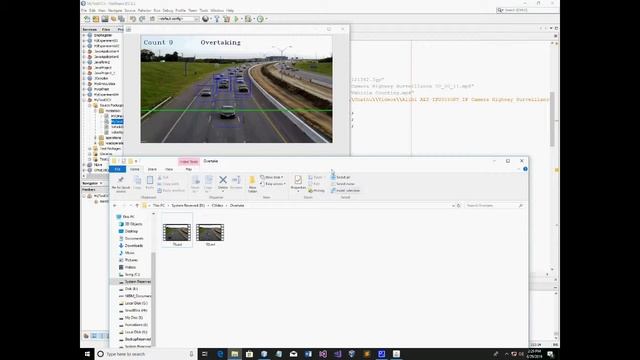The height and width of the screenshot is (360, 640).
Task: Click NetBeans Redo toolbar icon
Action: 142,19
